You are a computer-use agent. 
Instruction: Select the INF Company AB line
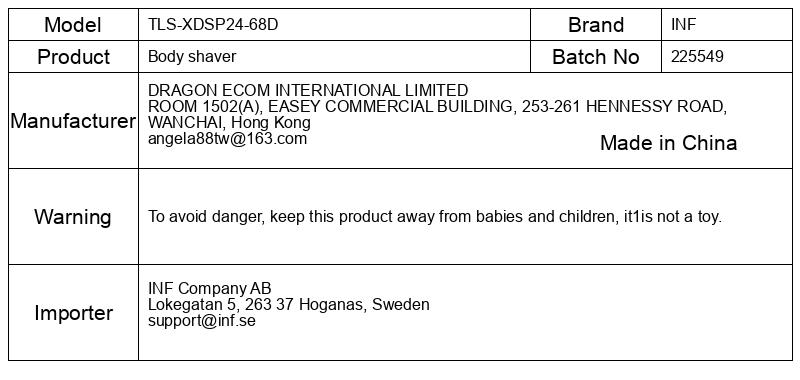click(x=210, y=288)
